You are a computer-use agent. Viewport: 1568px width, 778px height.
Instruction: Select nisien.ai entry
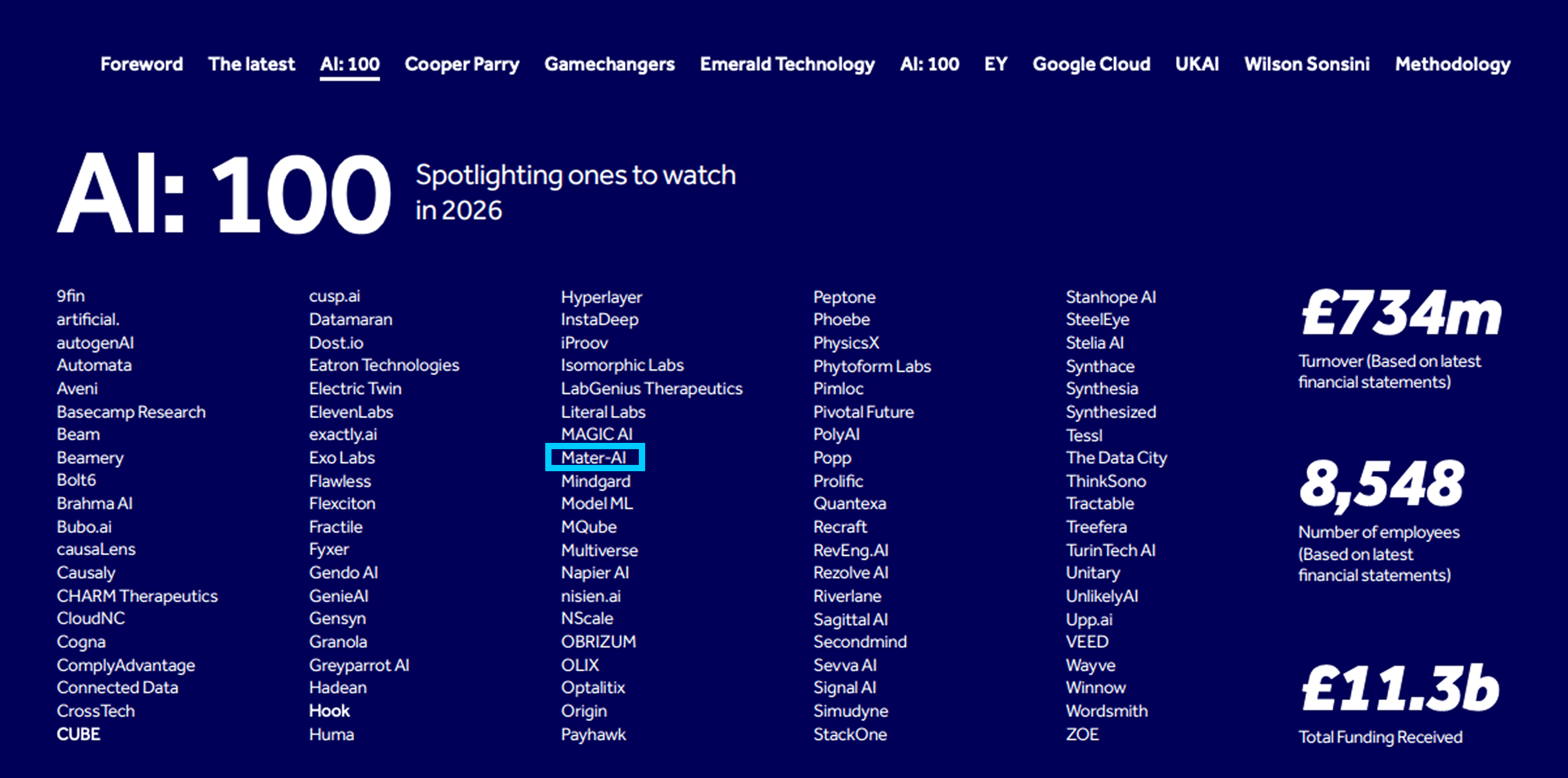(591, 596)
